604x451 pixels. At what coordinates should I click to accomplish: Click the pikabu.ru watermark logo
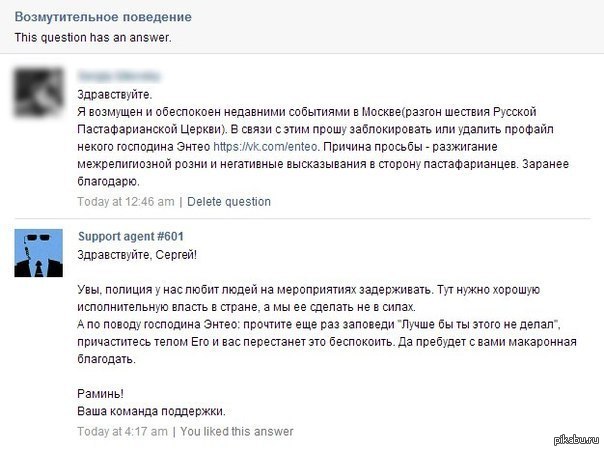[577, 439]
